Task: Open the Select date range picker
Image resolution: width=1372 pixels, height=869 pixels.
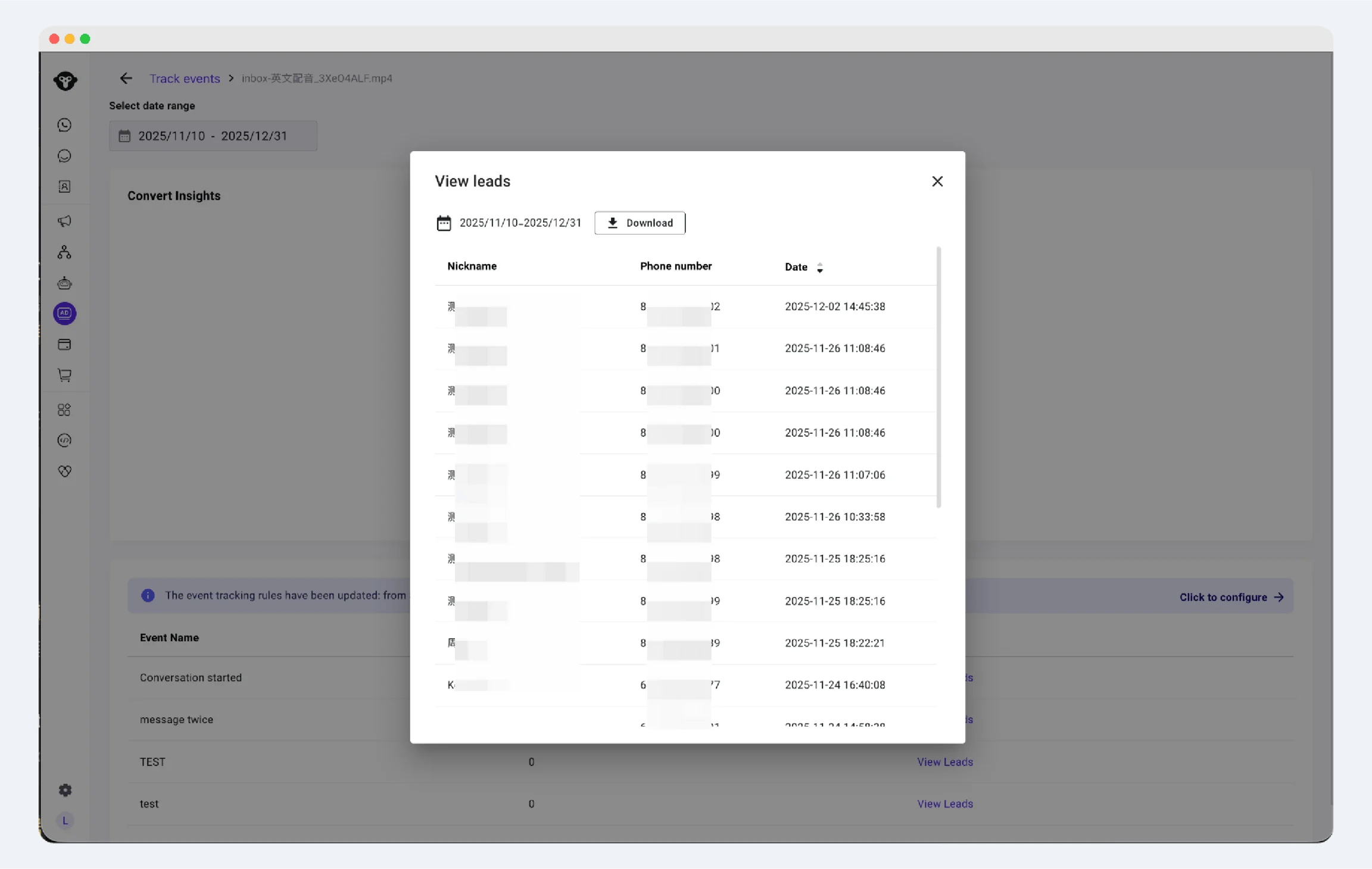Action: click(x=213, y=136)
